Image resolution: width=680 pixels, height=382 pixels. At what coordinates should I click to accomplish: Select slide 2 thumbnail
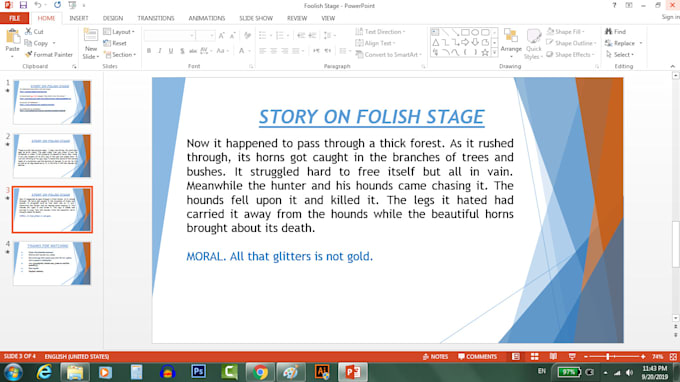52,156
